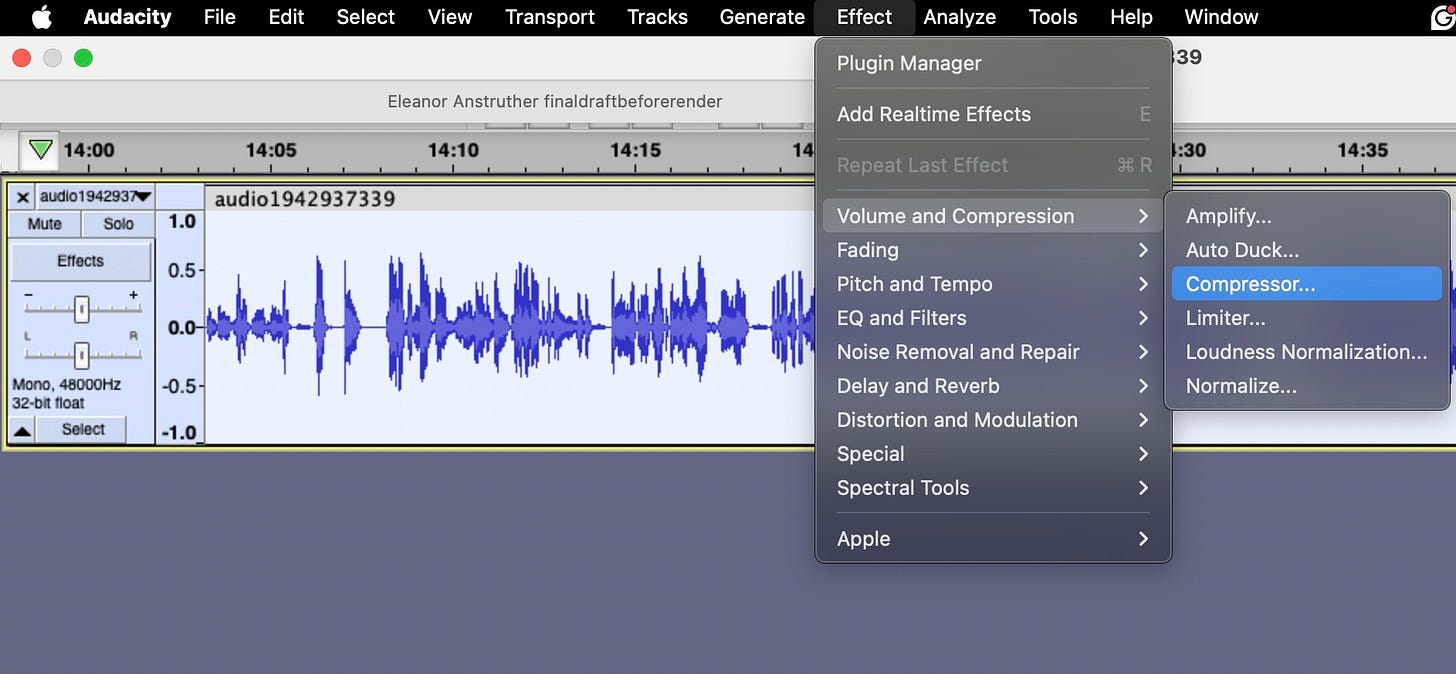The height and width of the screenshot is (674, 1456).
Task: Click the vertical scale 0.0 label
Action: pyautogui.click(x=181, y=328)
